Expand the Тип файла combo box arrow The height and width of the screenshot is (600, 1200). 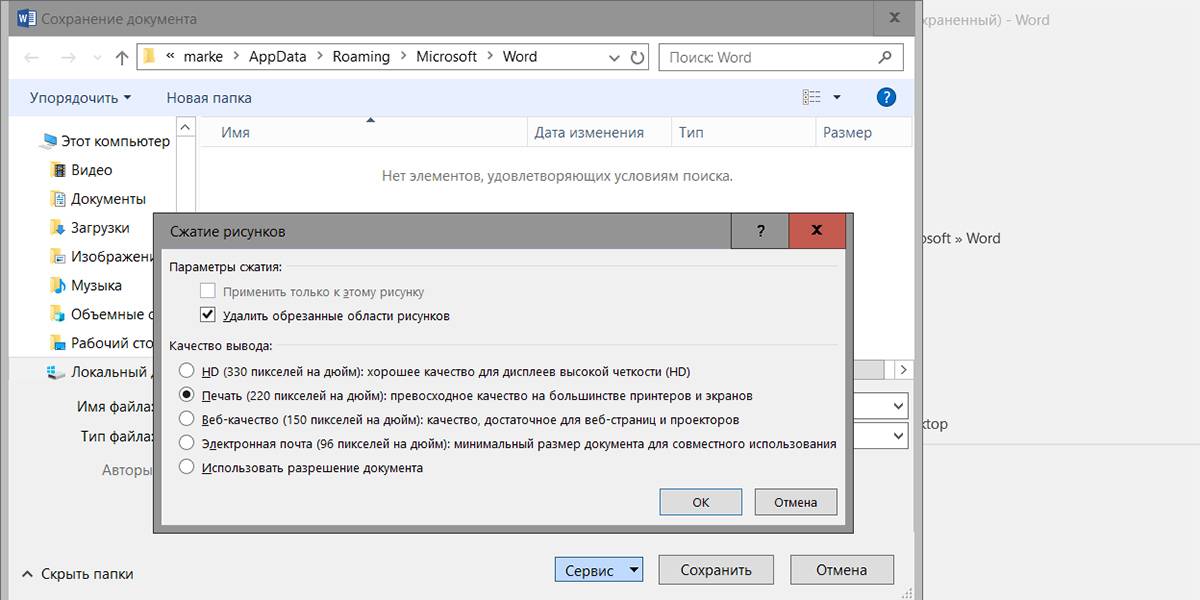click(x=897, y=436)
